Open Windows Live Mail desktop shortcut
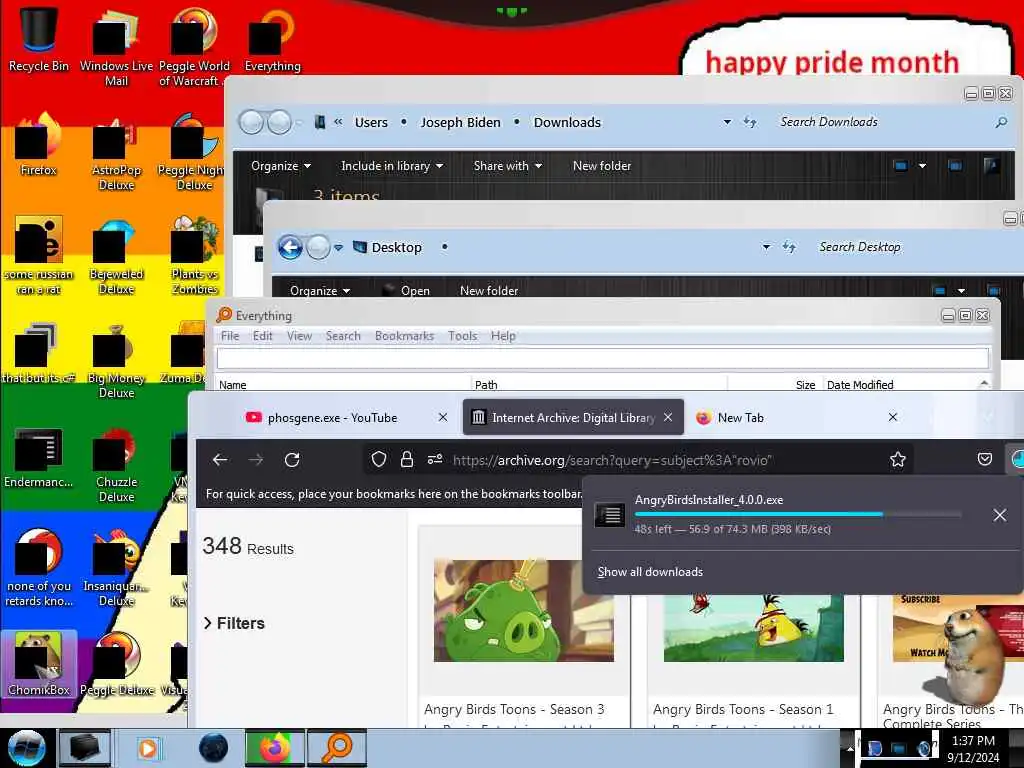1024x768 pixels. [x=116, y=47]
